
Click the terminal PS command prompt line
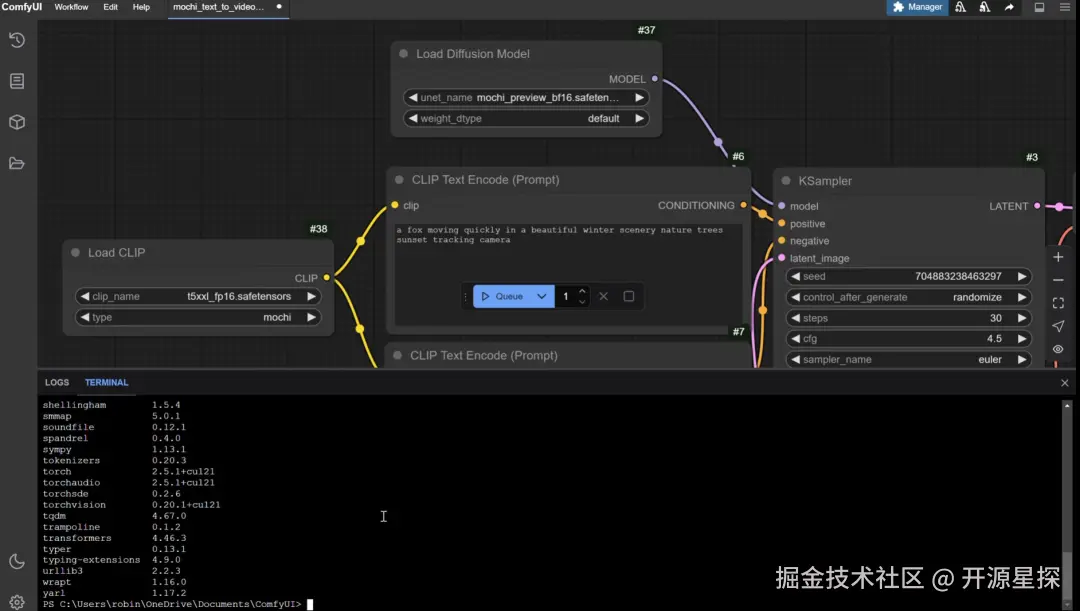178,604
